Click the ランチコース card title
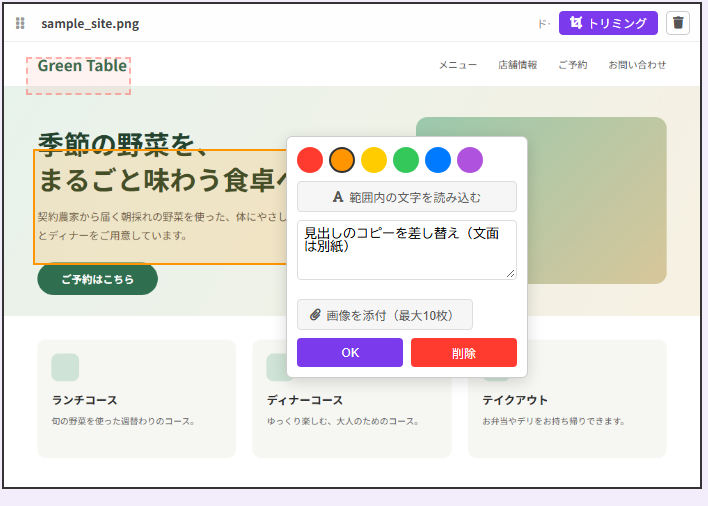708x506 pixels. coord(84,400)
